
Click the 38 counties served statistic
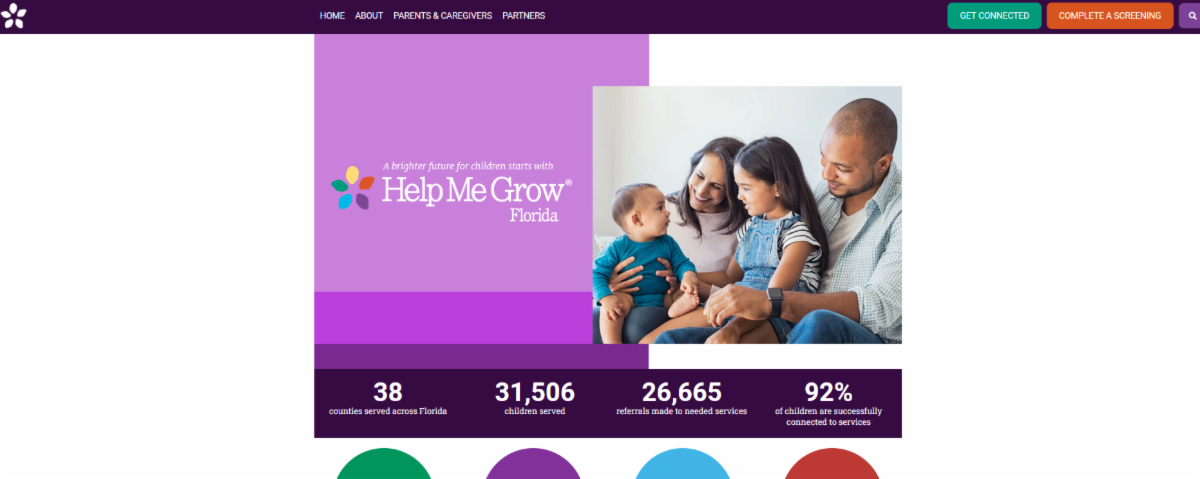pos(388,398)
